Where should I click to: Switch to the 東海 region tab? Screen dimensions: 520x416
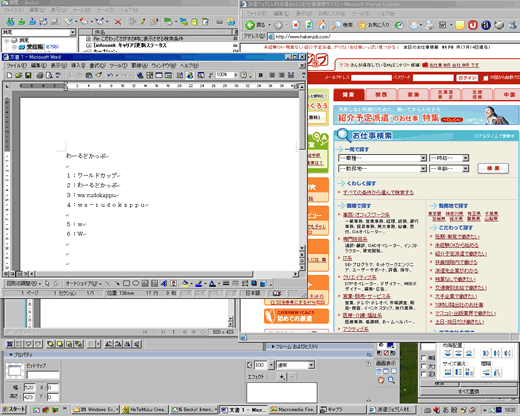(413, 95)
